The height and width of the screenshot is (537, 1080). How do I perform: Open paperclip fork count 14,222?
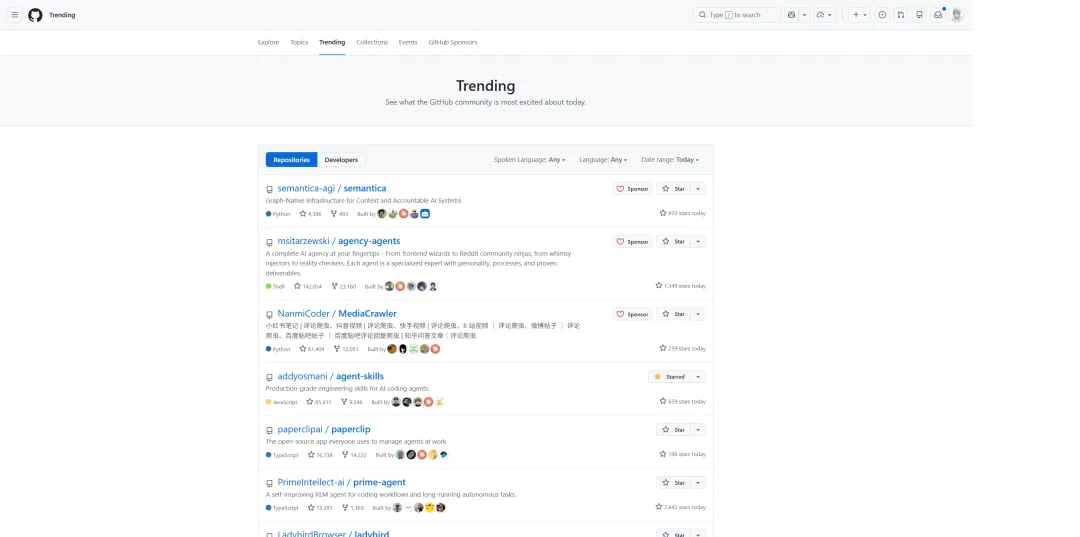[355, 455]
